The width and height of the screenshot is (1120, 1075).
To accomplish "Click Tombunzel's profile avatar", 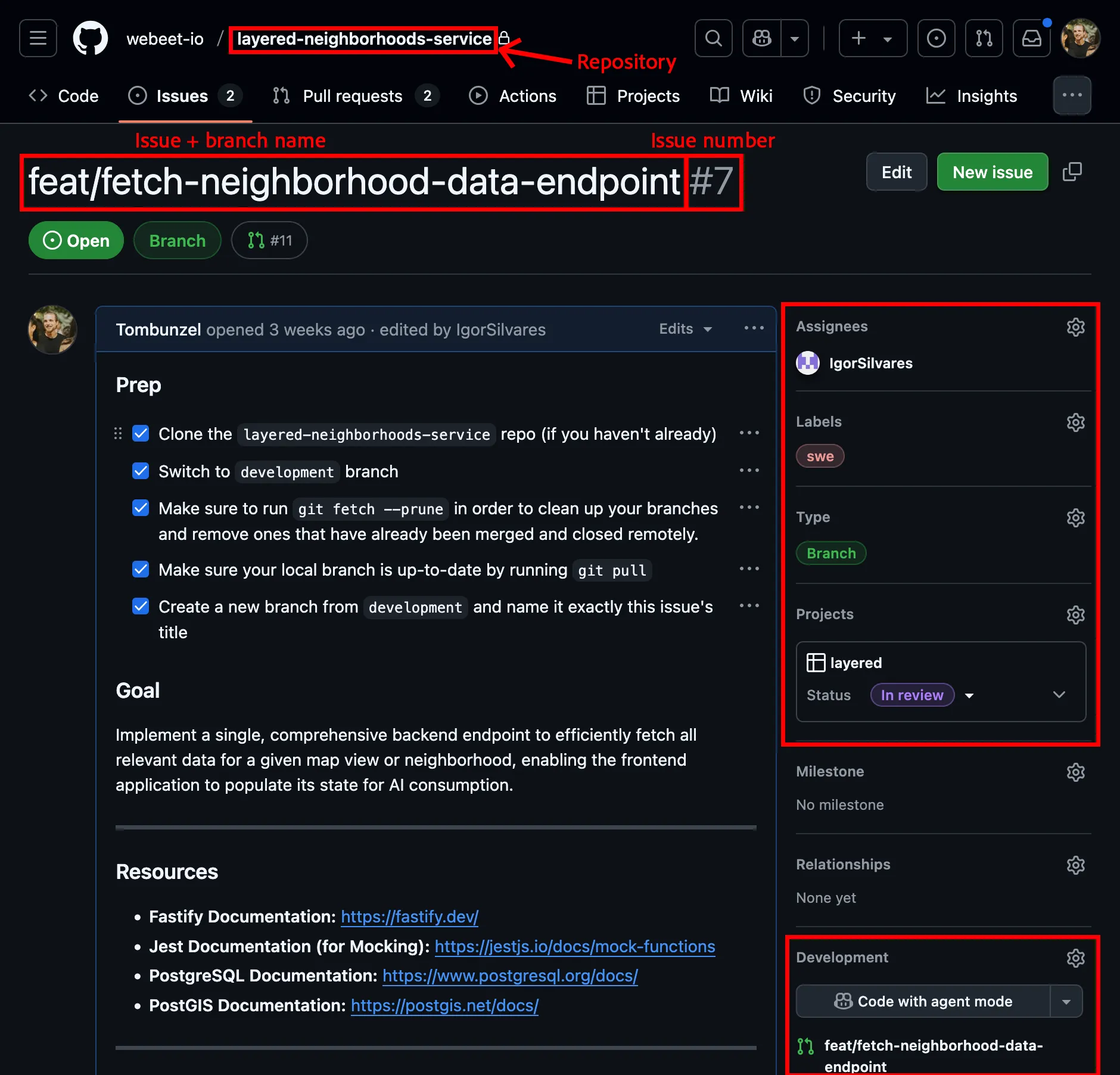I will 52,330.
